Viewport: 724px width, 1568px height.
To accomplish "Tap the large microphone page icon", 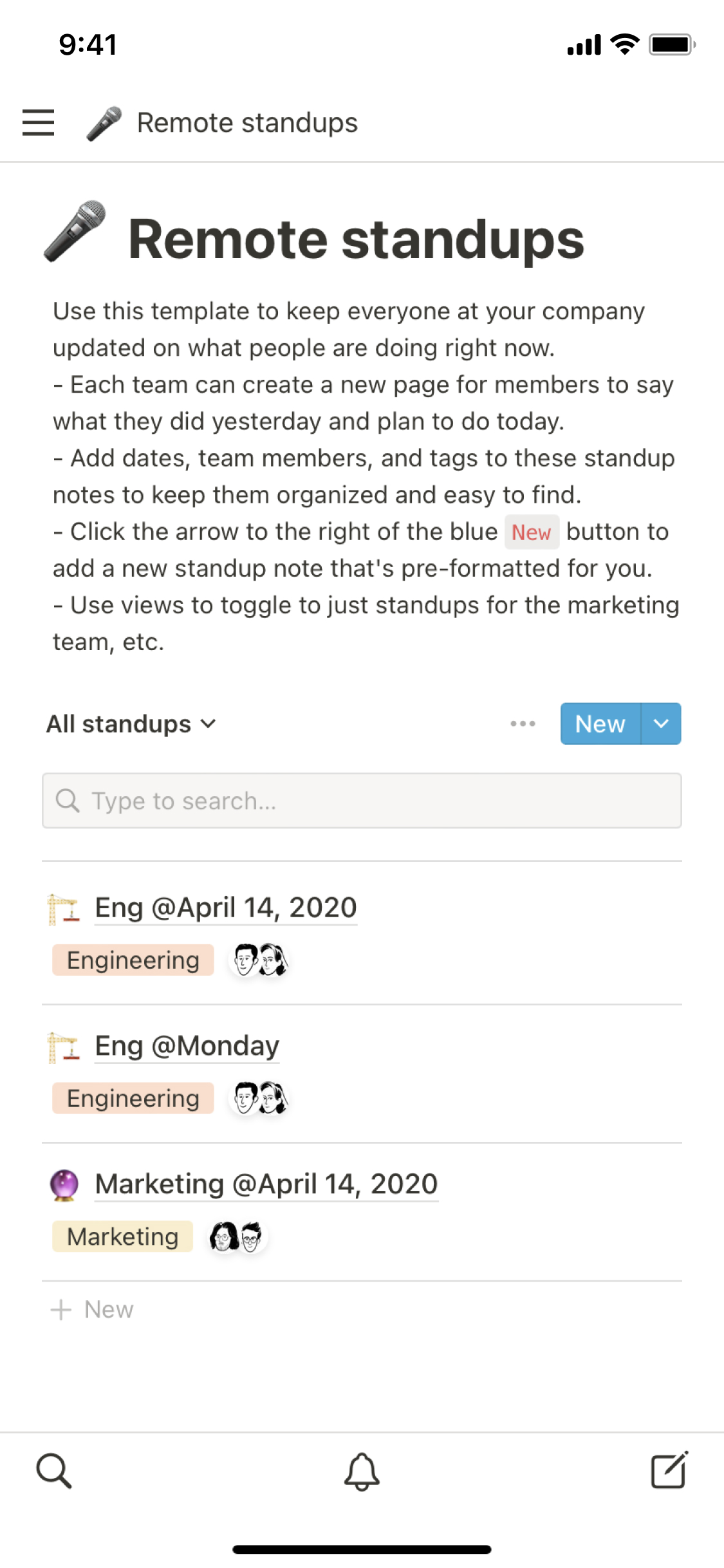I will click(75, 231).
